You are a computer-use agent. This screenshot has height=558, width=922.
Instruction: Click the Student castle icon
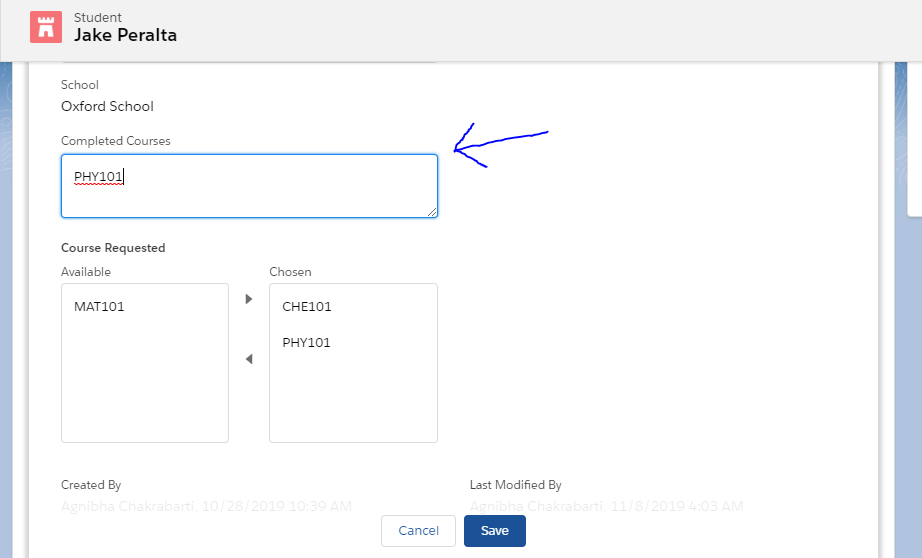pyautogui.click(x=45, y=27)
